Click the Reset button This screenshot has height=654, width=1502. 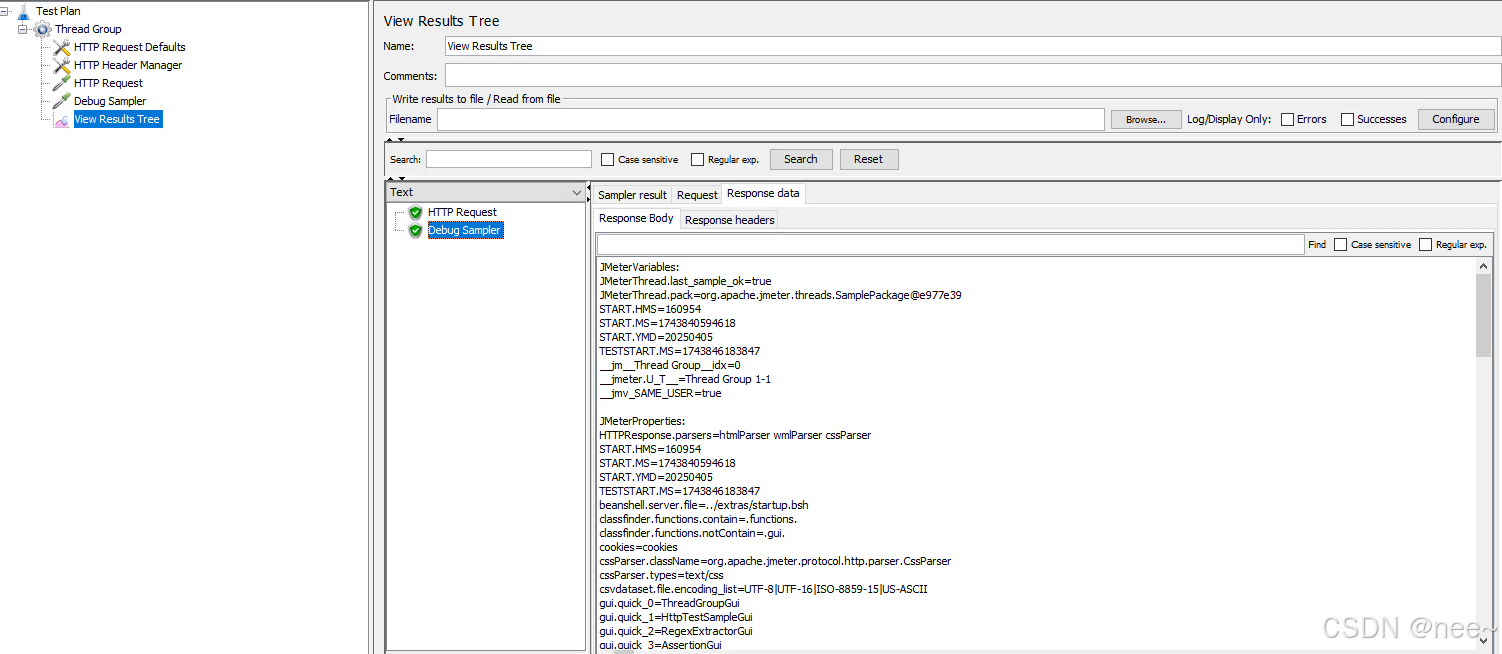(x=868, y=159)
